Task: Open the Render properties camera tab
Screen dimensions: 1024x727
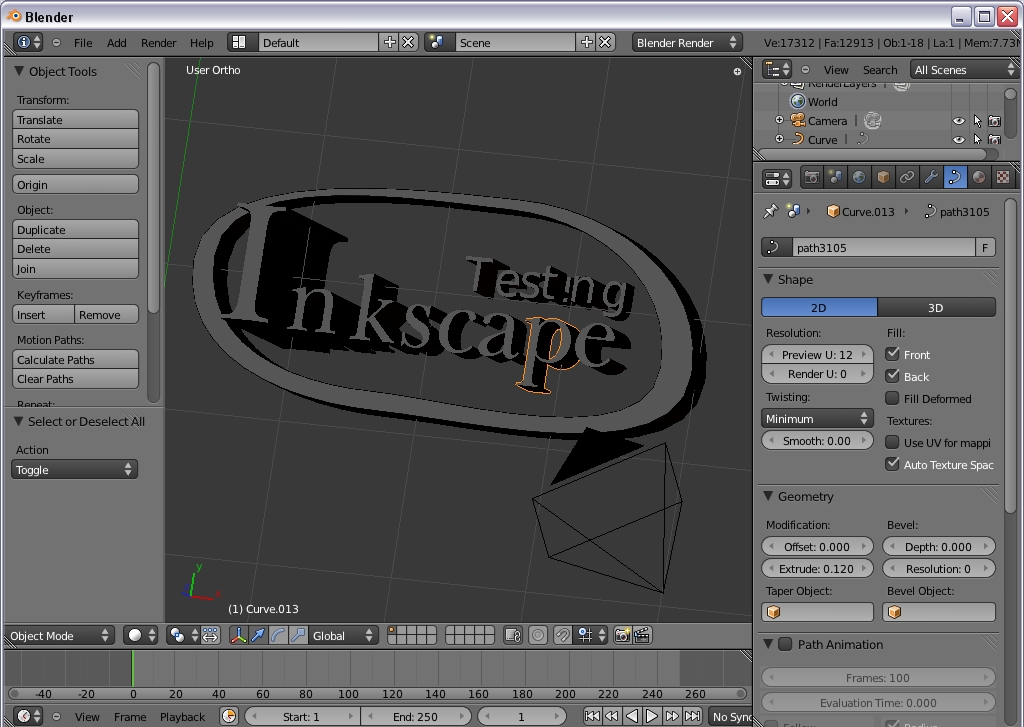Action: pos(812,177)
